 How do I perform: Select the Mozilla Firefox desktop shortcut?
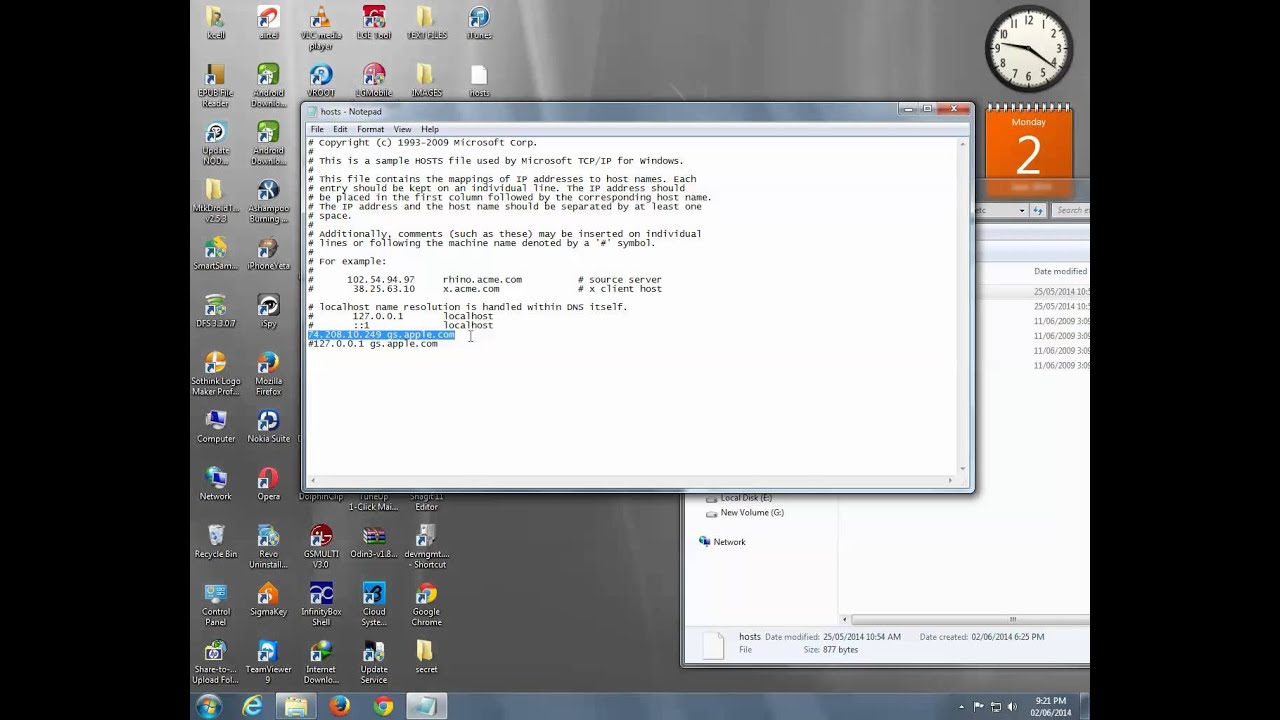point(268,374)
